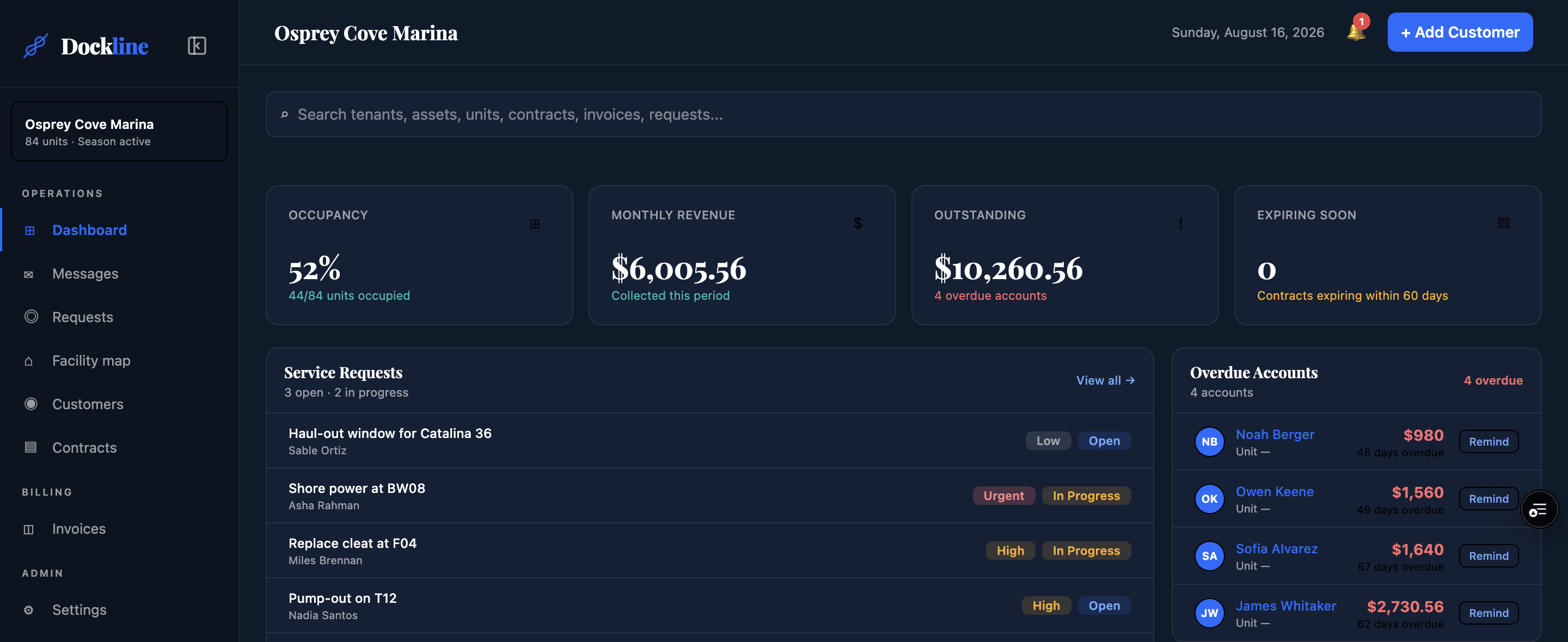Screen dimensions: 1568x642
Task: Click In Progress badge on Shore power row
Action: [1086, 496]
